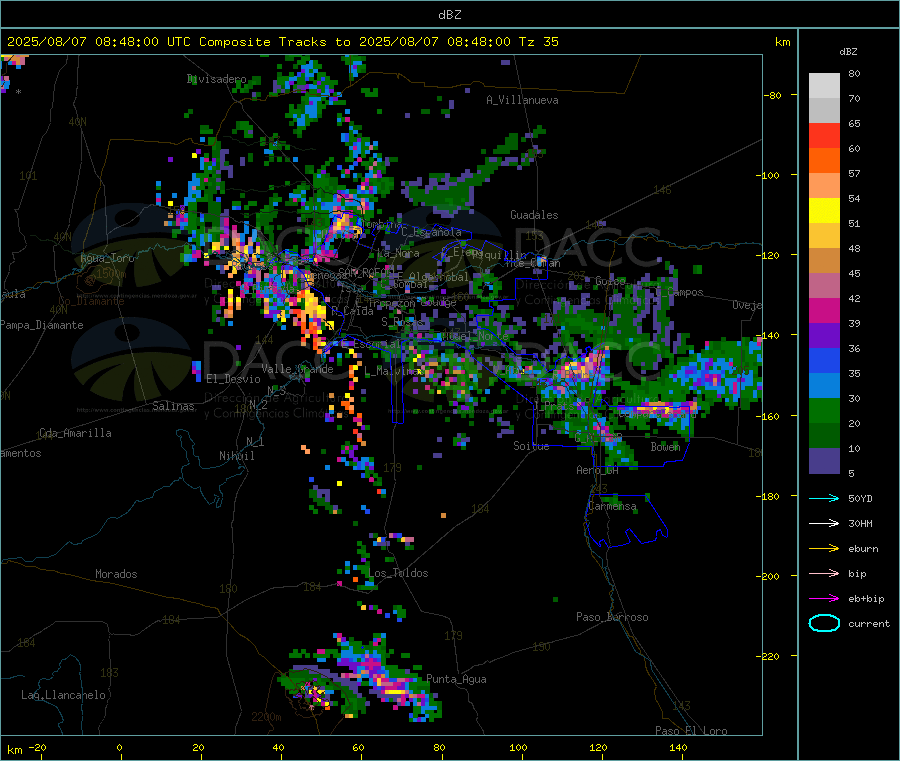Viewport: 900px width, 761px height.
Task: Click the 100 tick on the horizontal axis
Action: point(518,747)
